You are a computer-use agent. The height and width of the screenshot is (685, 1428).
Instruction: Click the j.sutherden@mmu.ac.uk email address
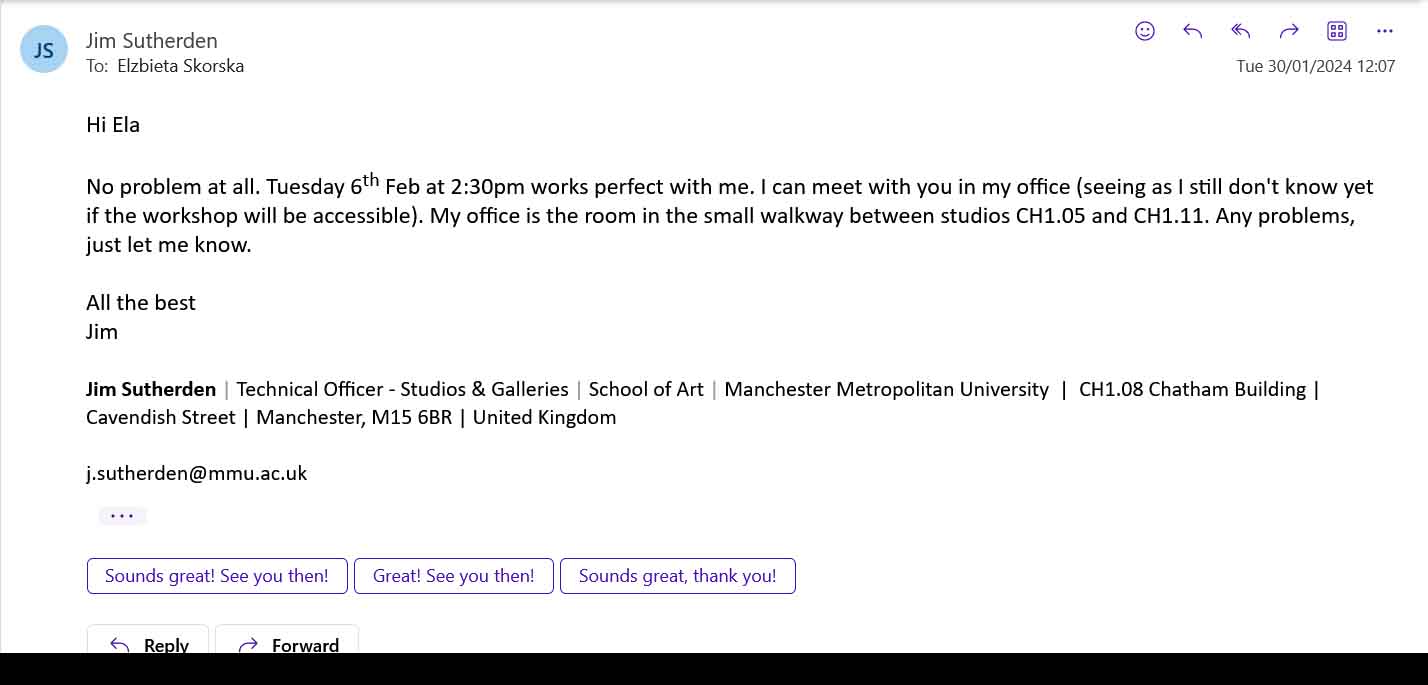tap(197, 474)
